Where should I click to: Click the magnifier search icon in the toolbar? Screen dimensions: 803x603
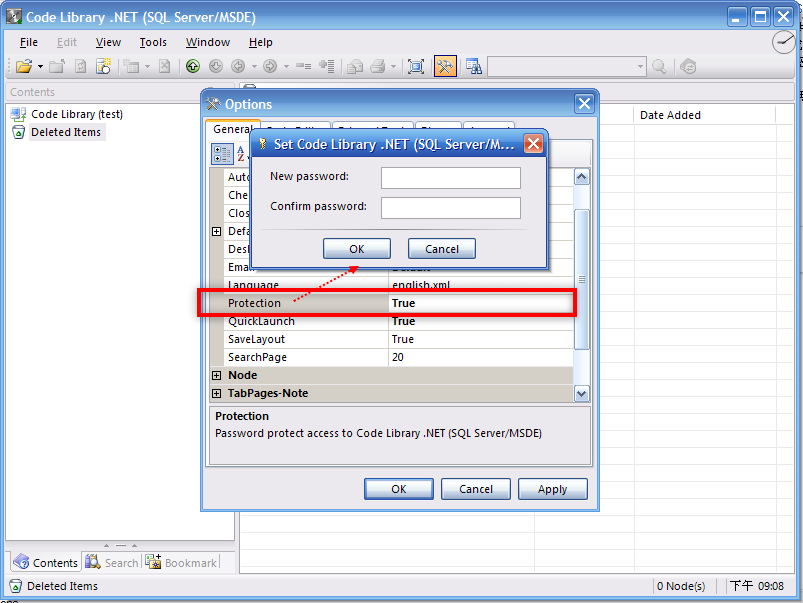[x=659, y=67]
